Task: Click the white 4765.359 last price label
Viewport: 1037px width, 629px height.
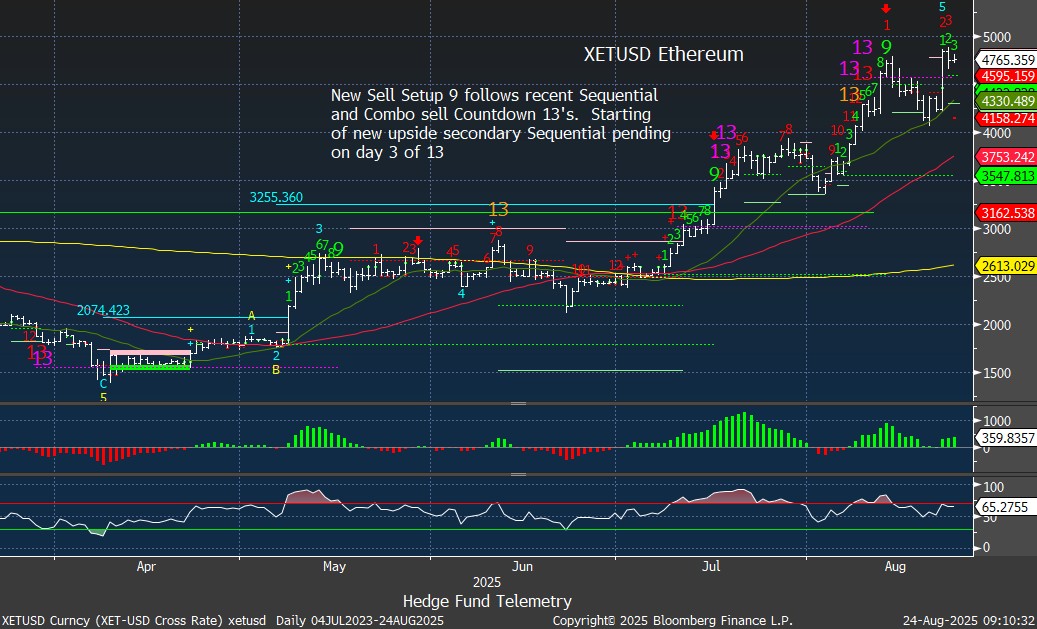Action: click(1008, 60)
